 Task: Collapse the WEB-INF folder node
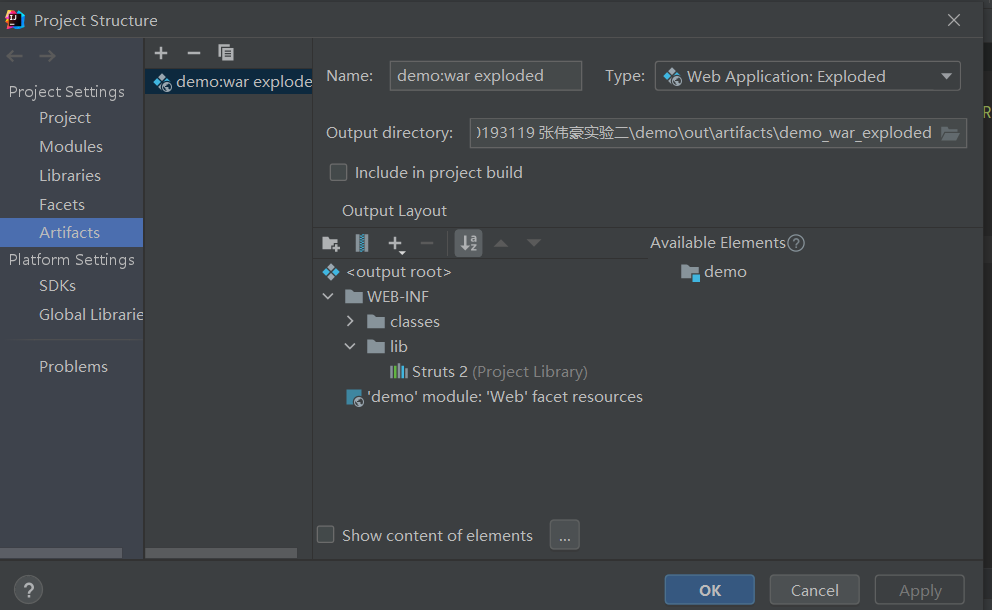(328, 297)
